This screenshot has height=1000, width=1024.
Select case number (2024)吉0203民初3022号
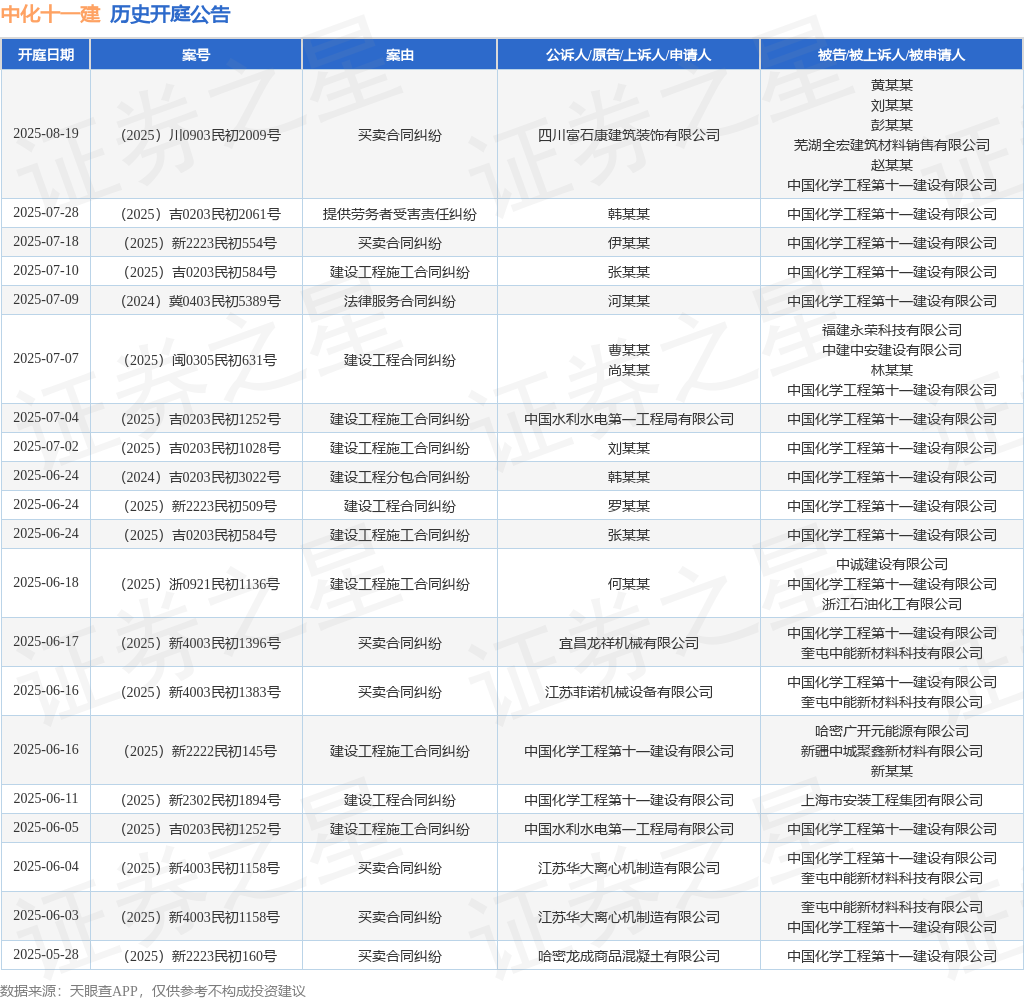[200, 477]
